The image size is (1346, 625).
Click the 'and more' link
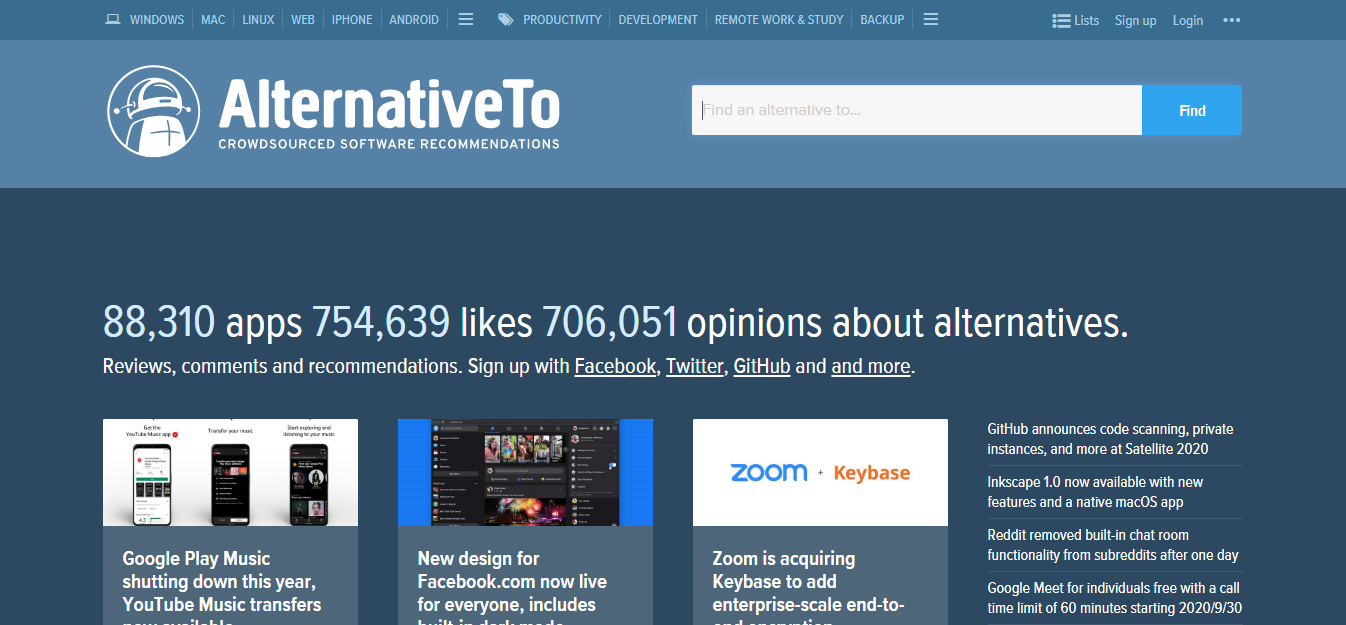tap(871, 366)
